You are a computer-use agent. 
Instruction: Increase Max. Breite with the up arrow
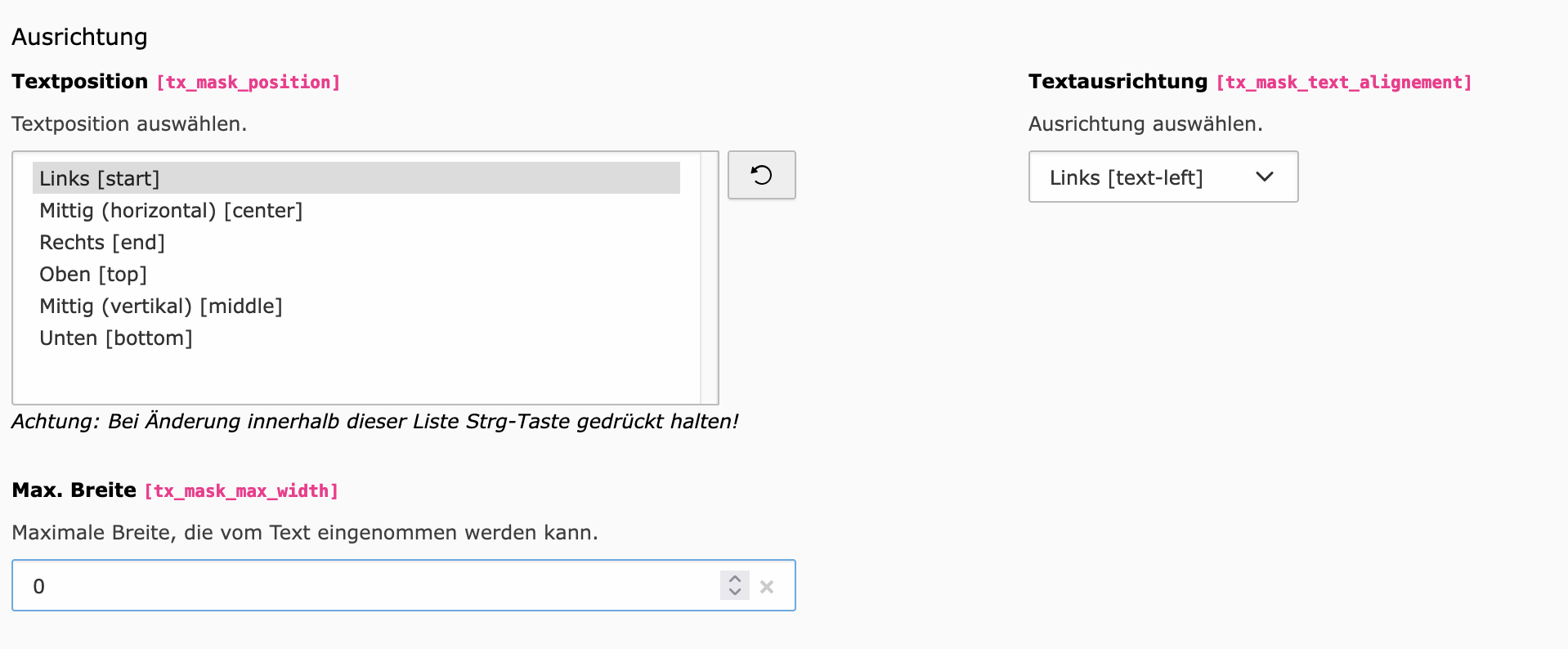734,579
